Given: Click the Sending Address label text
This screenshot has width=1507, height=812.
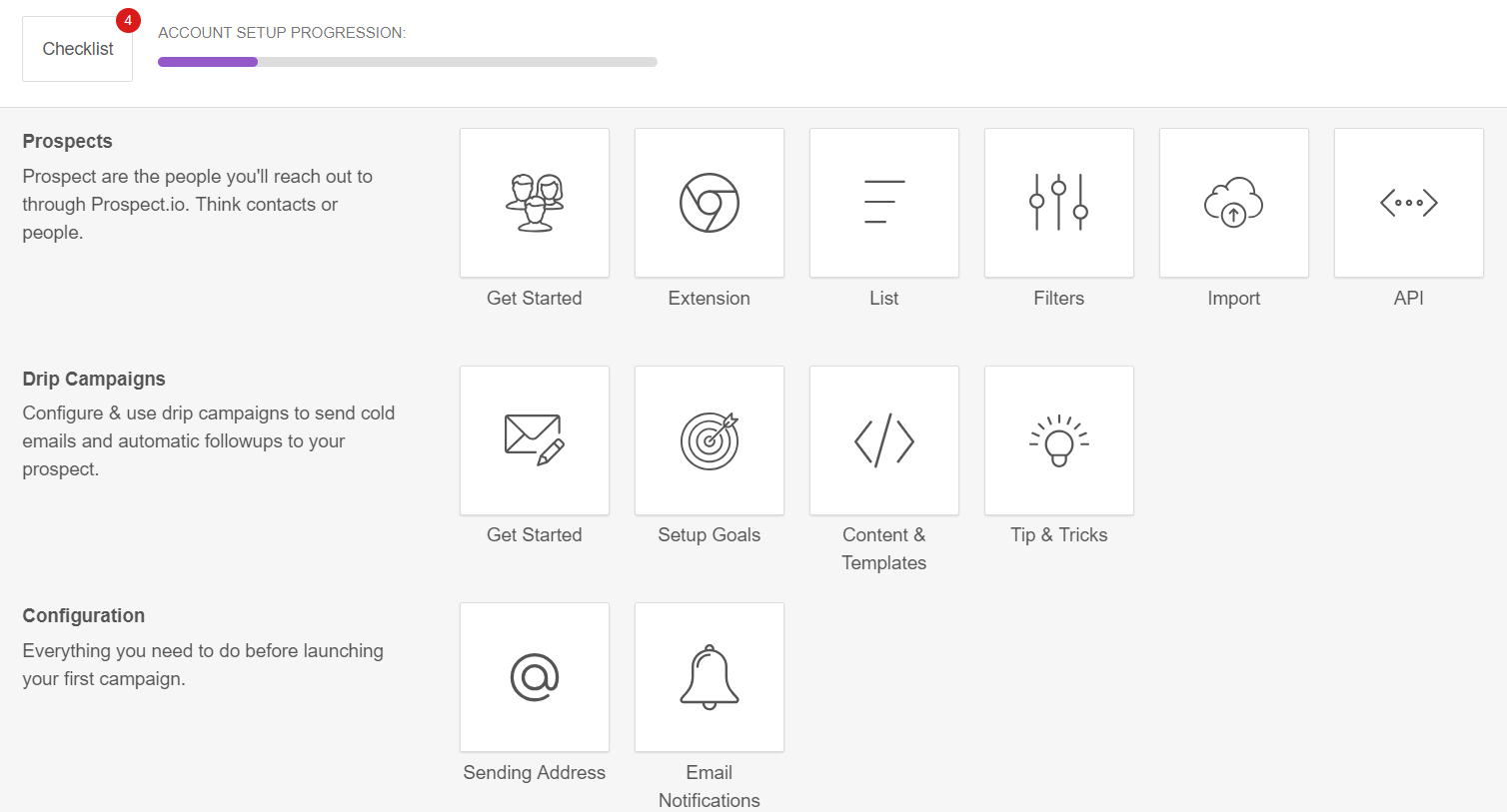Looking at the screenshot, I should tap(535, 772).
